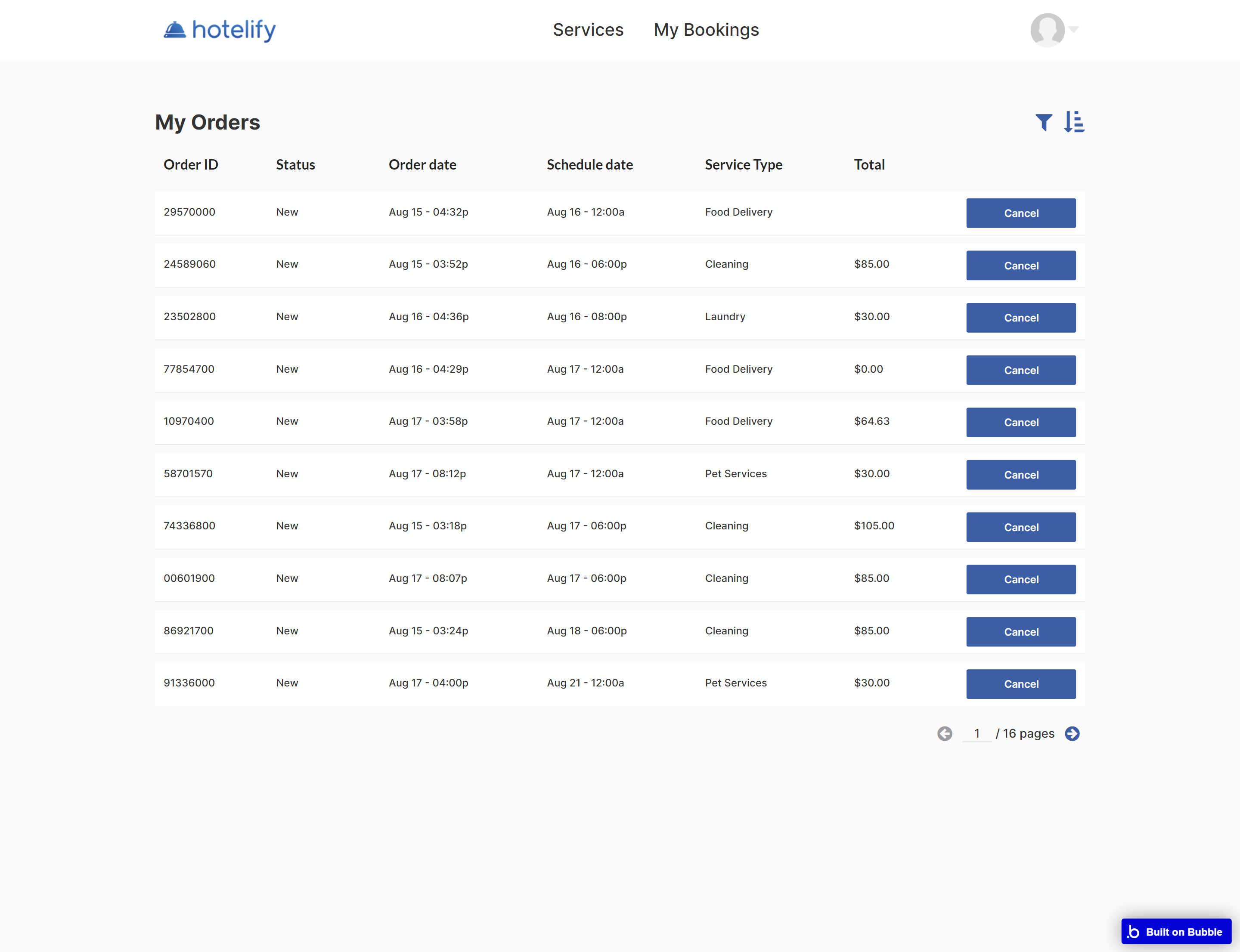Select order ID 29570000 text
1240x952 pixels.
click(x=189, y=212)
